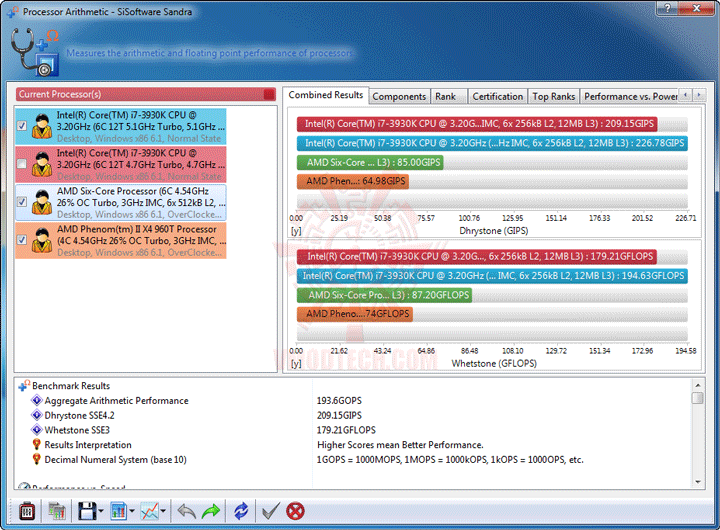Select the Dhrystone SSE4.2 row

pyautogui.click(x=354, y=415)
